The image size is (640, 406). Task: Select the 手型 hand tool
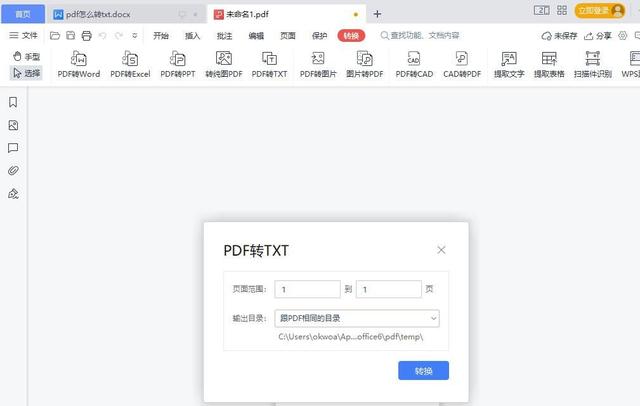26,56
